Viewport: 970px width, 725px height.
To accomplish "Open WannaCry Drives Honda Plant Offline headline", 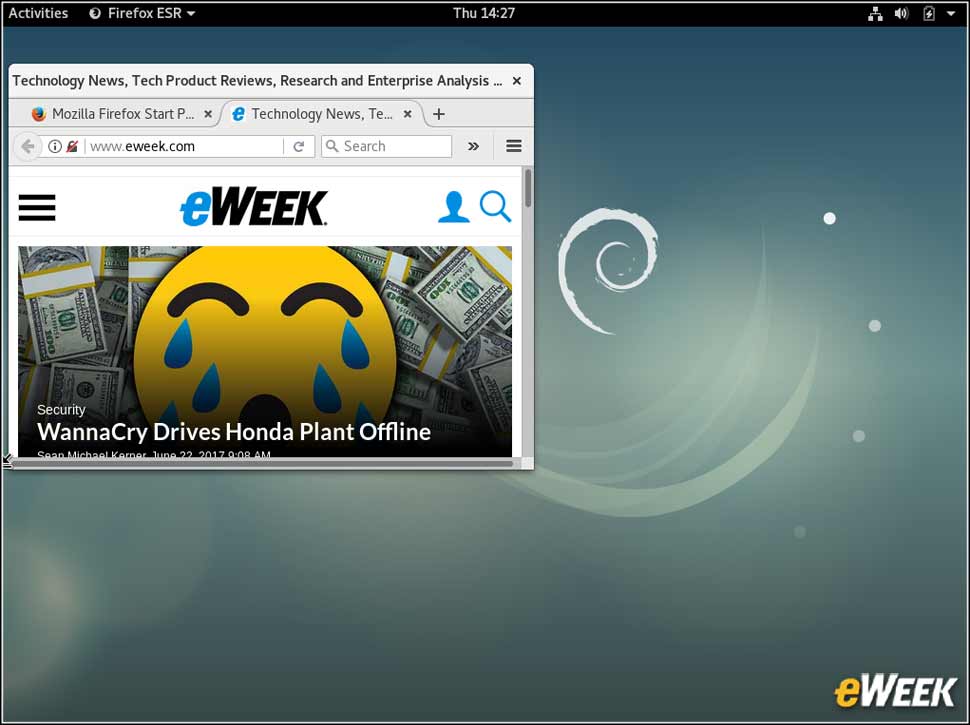I will pyautogui.click(x=234, y=432).
